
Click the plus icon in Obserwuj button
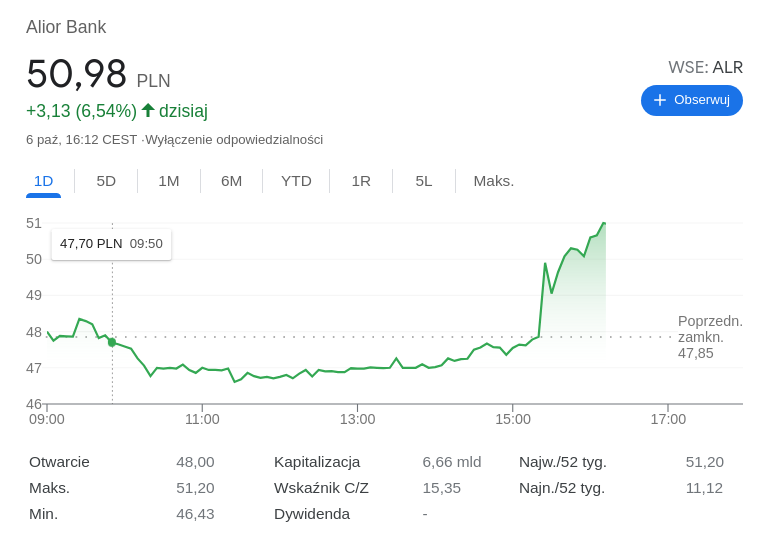pos(659,100)
